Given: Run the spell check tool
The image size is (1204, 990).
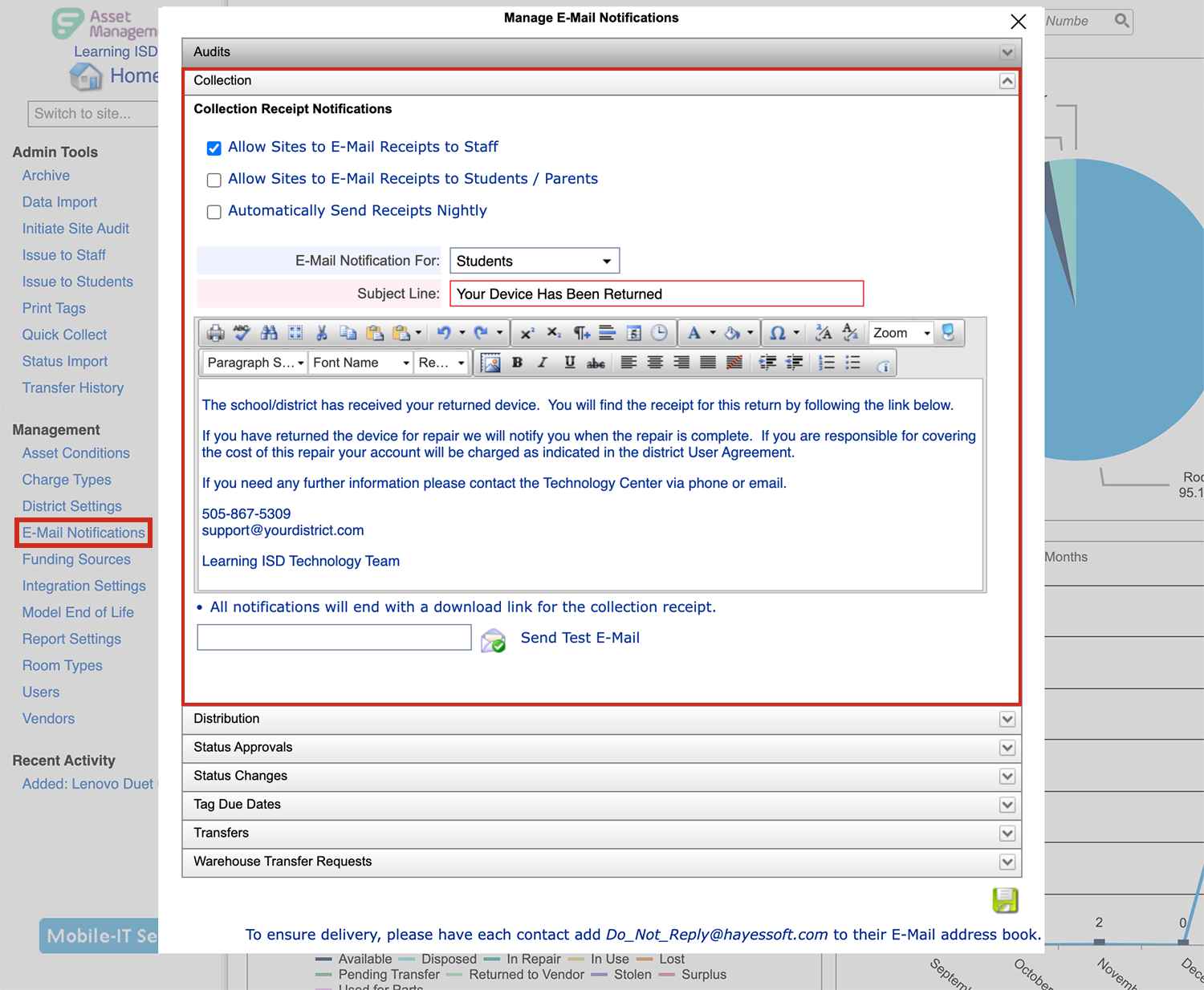Looking at the screenshot, I should click(242, 333).
